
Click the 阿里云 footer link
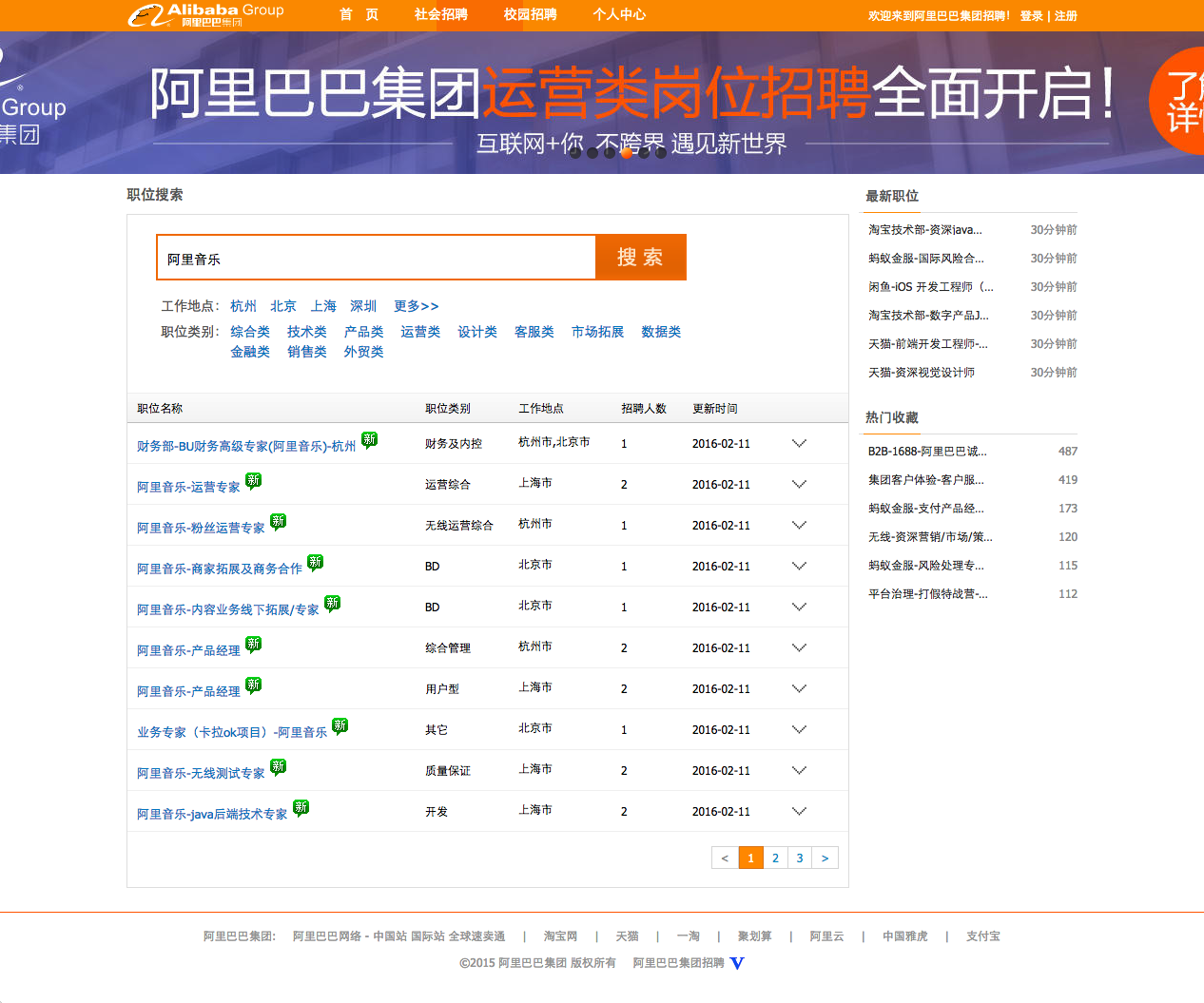826,936
